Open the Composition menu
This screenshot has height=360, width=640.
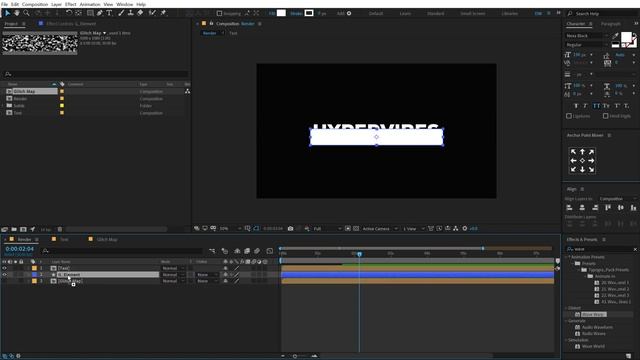35,4
